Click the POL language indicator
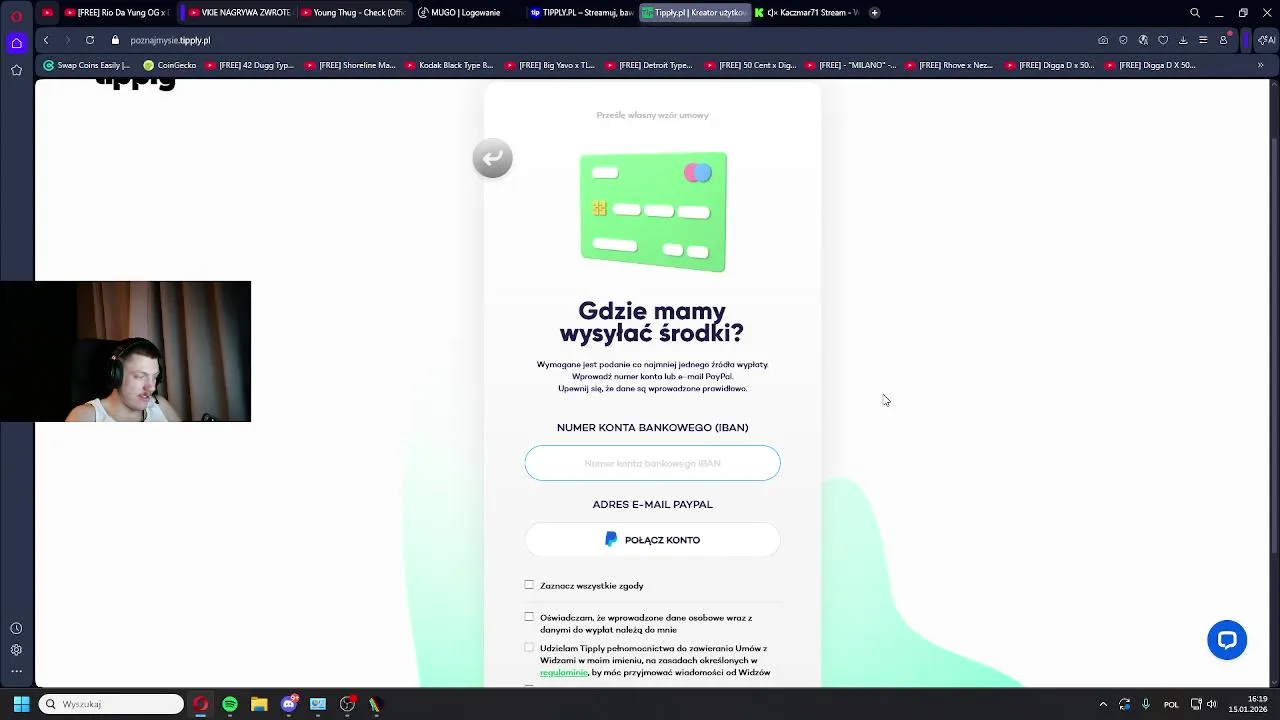The image size is (1280, 720). coord(1171,705)
